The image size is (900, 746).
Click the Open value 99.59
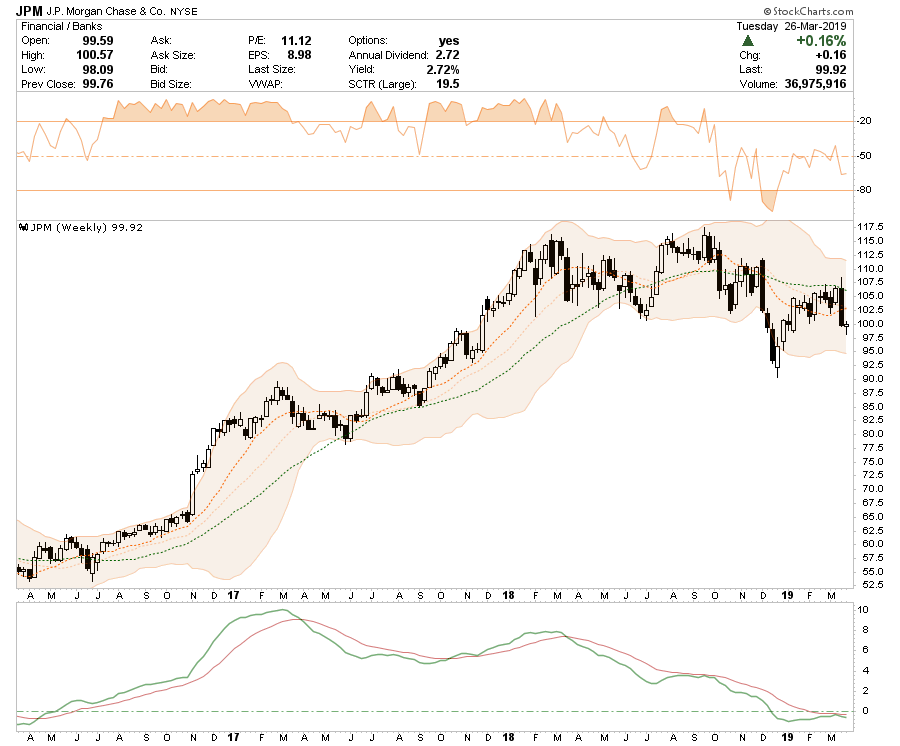click(x=98, y=41)
